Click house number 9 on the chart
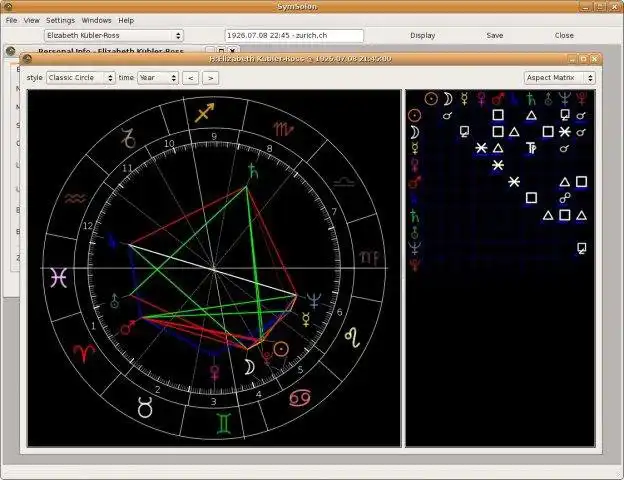Viewport: 624px width, 480px height. [x=214, y=137]
